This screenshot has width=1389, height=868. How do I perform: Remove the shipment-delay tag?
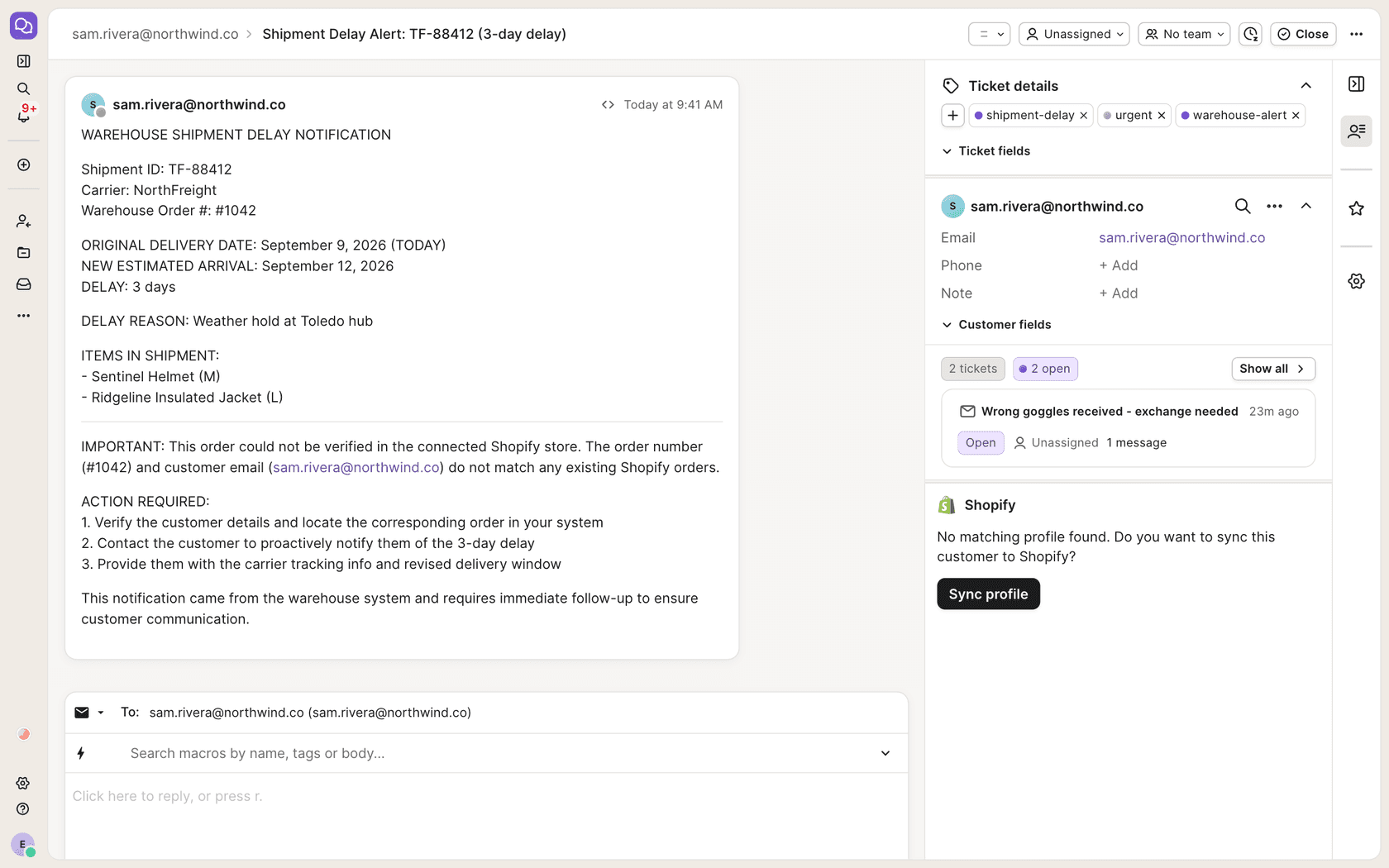click(1083, 116)
